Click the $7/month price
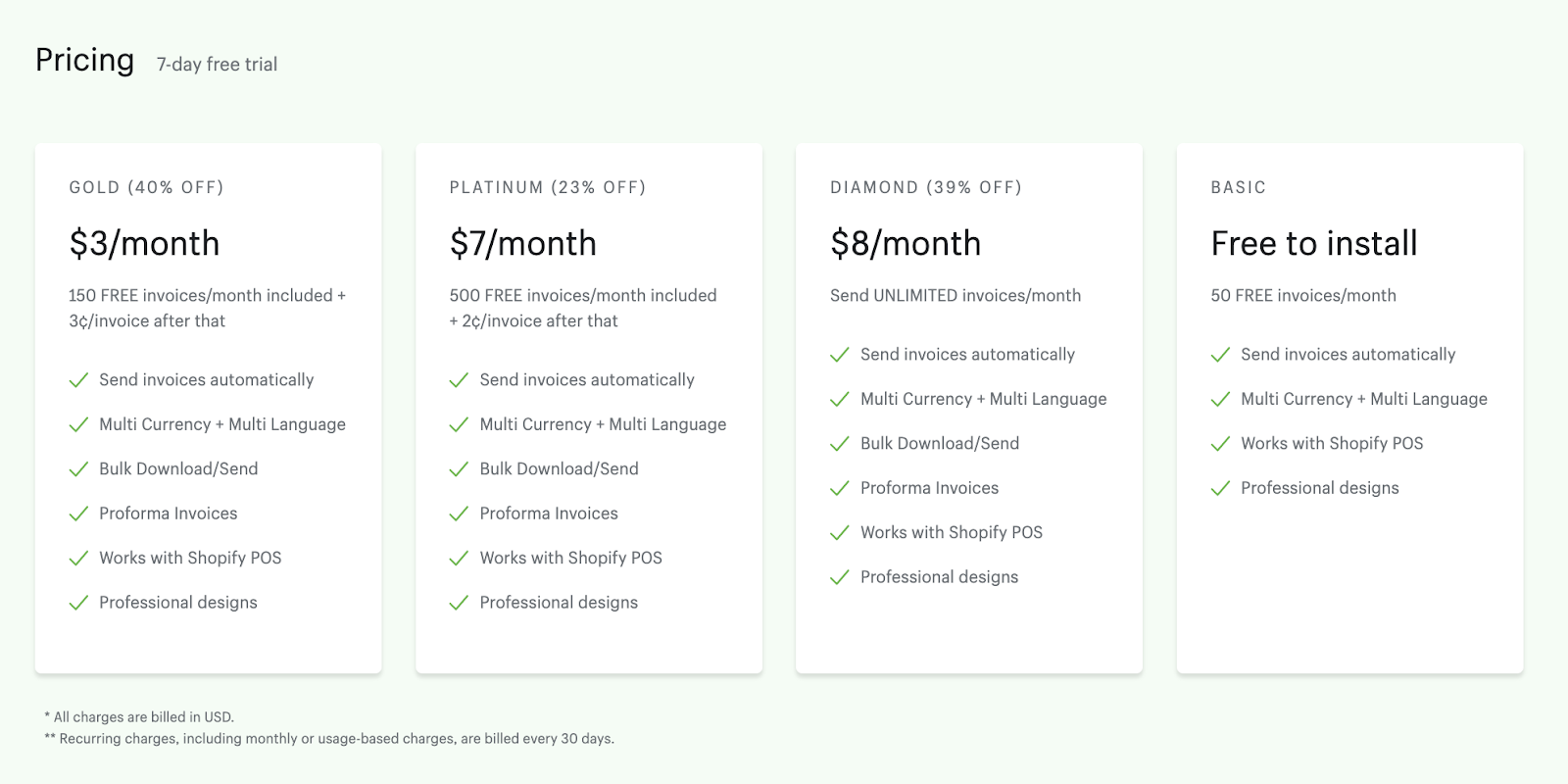Image resolution: width=1568 pixels, height=784 pixels. coord(522,243)
